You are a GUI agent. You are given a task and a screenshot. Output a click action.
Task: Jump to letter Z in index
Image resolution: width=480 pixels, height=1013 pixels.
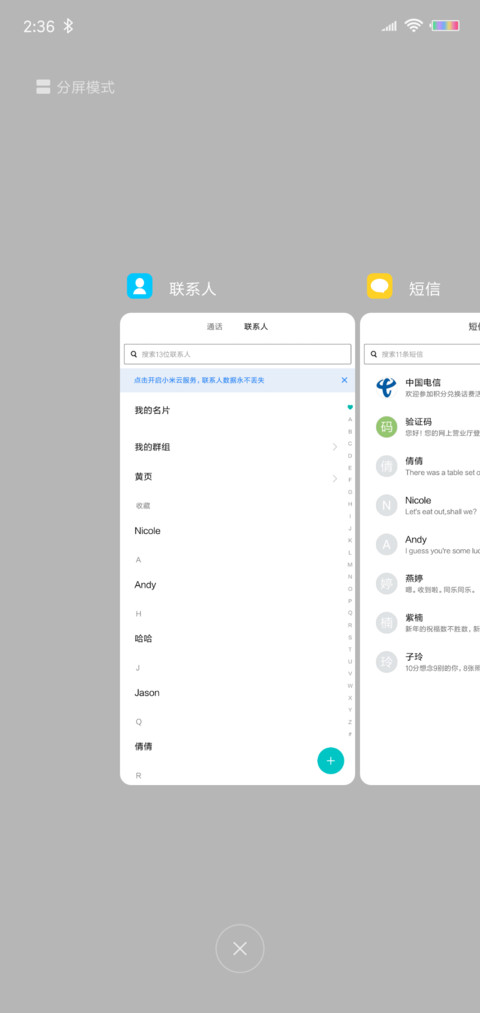[x=350, y=722]
